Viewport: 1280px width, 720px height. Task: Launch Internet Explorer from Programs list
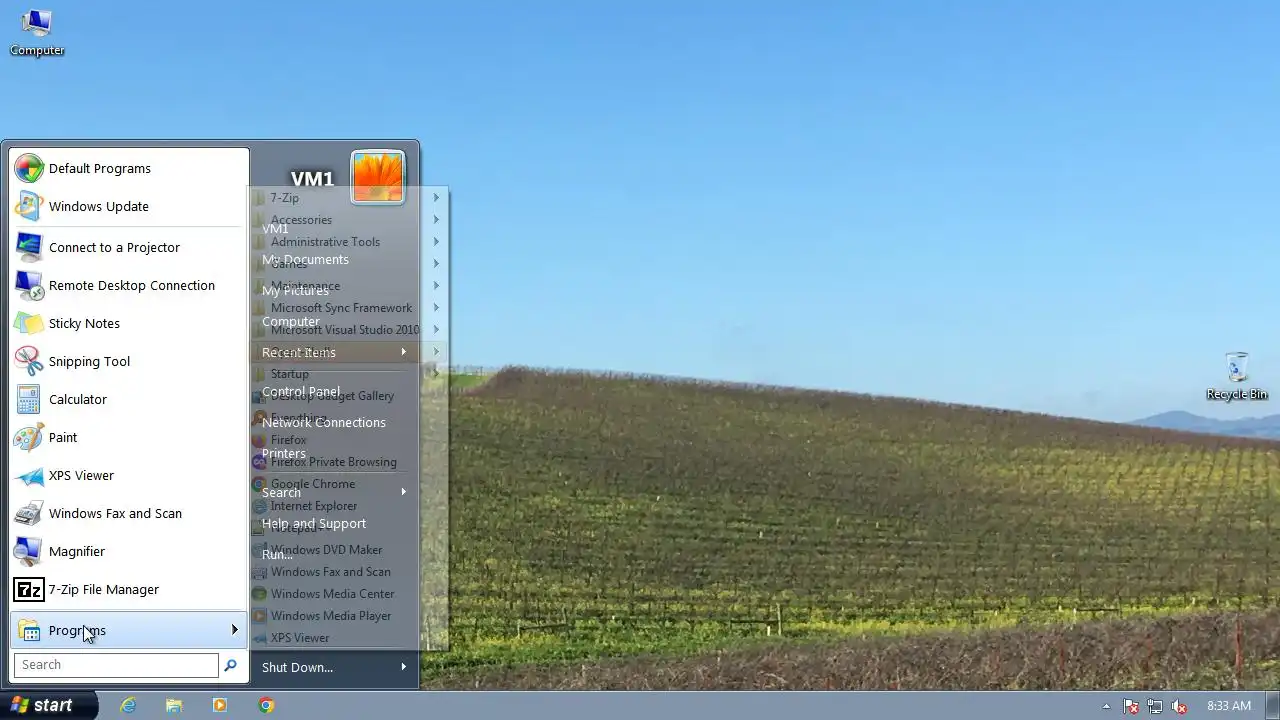348,506
